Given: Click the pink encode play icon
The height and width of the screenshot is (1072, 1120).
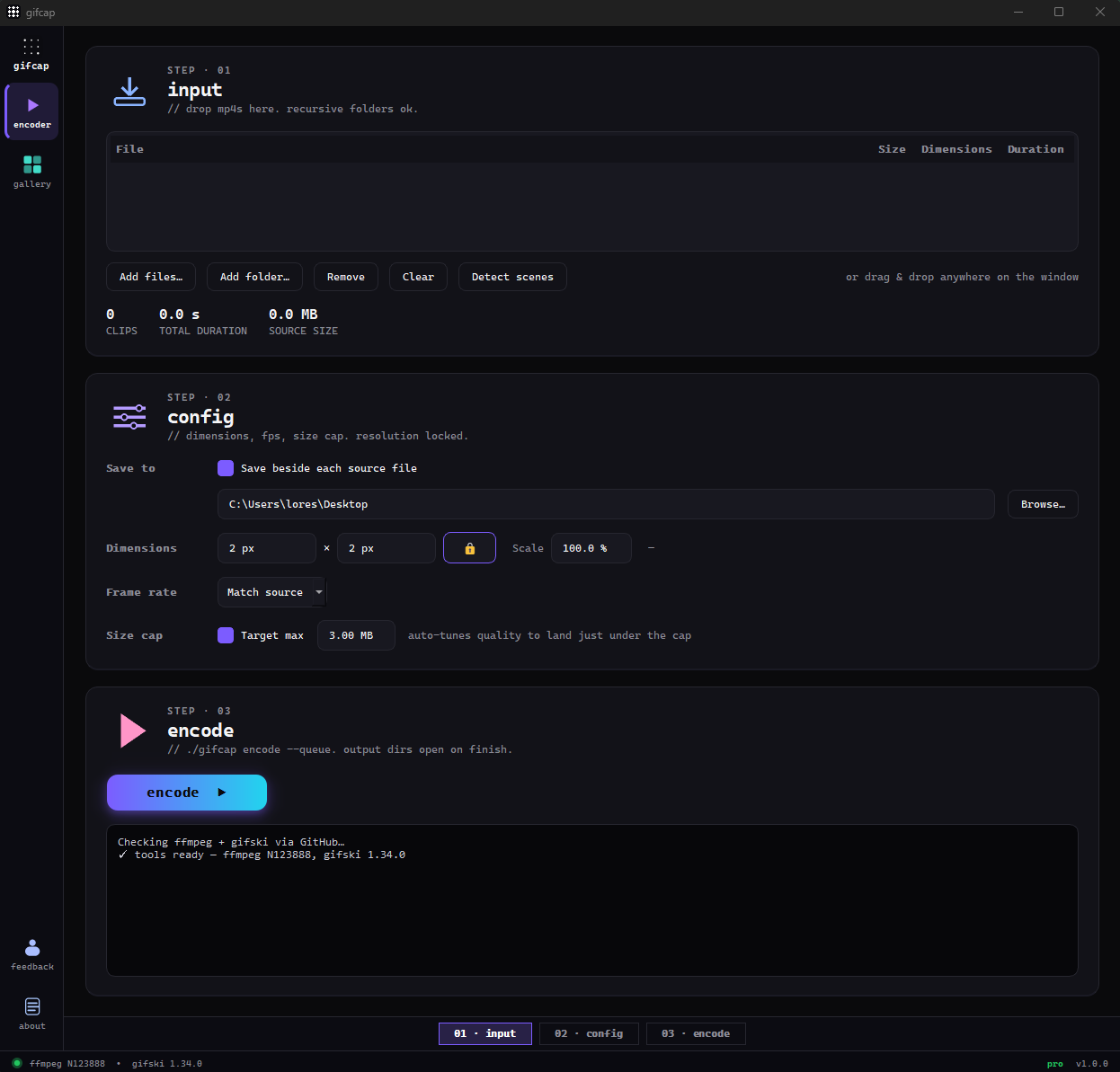Looking at the screenshot, I should pyautogui.click(x=133, y=731).
